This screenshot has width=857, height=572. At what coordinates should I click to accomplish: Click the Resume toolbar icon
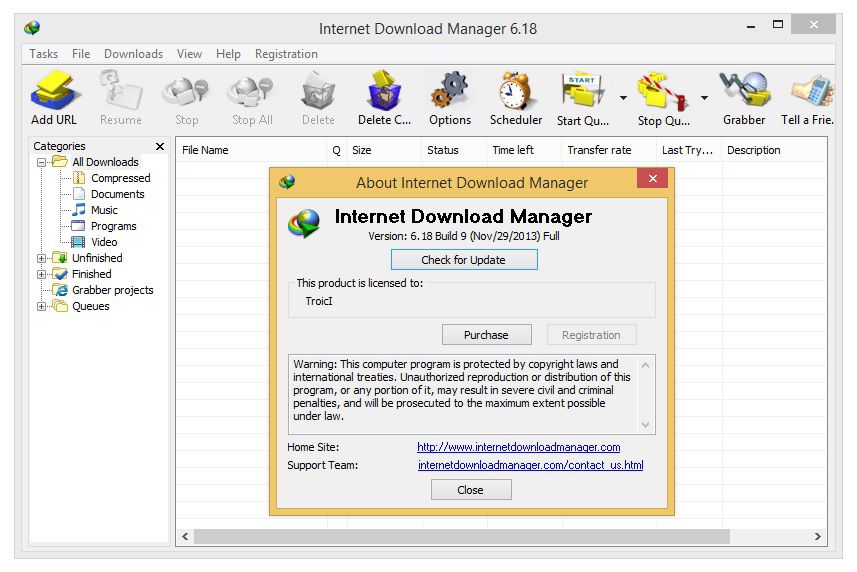point(121,91)
